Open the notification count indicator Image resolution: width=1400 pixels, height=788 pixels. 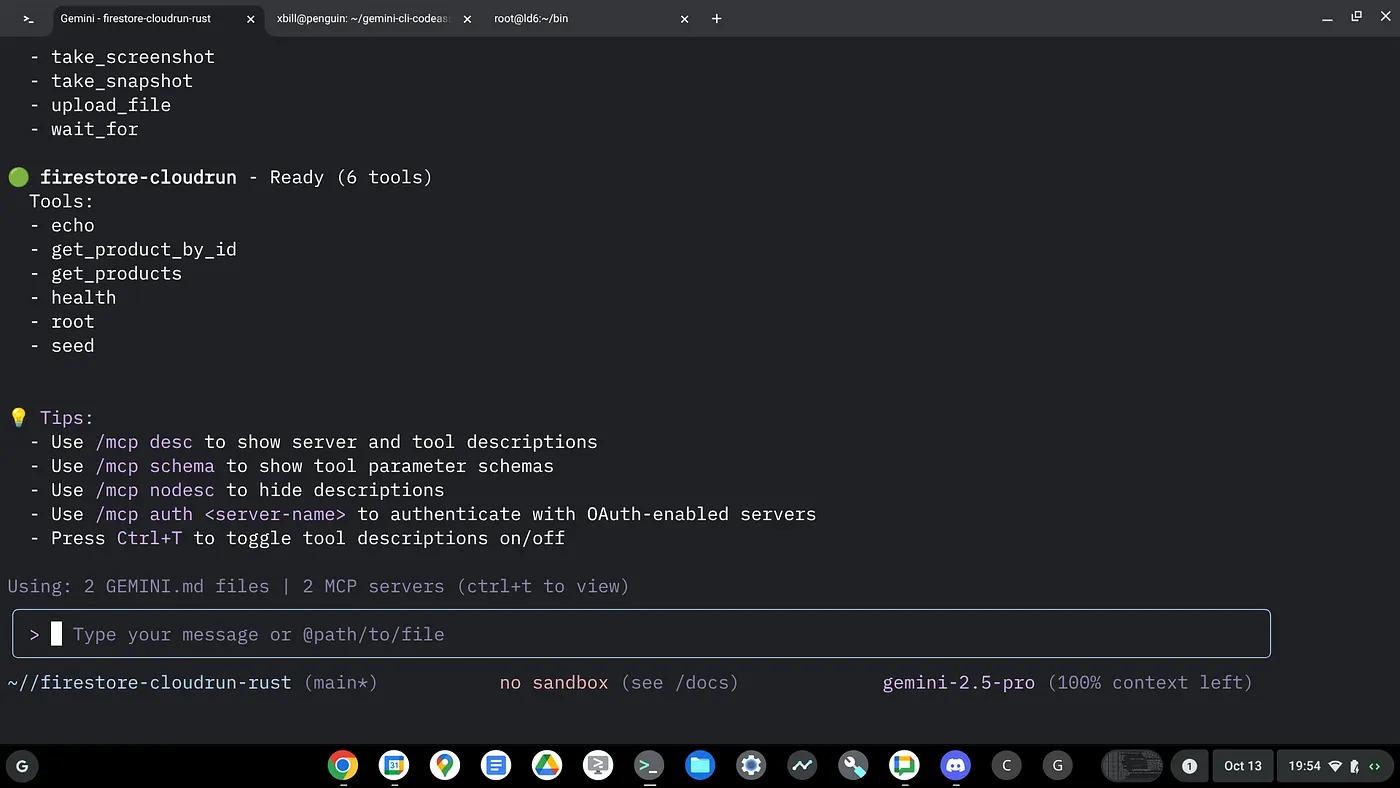(1189, 766)
